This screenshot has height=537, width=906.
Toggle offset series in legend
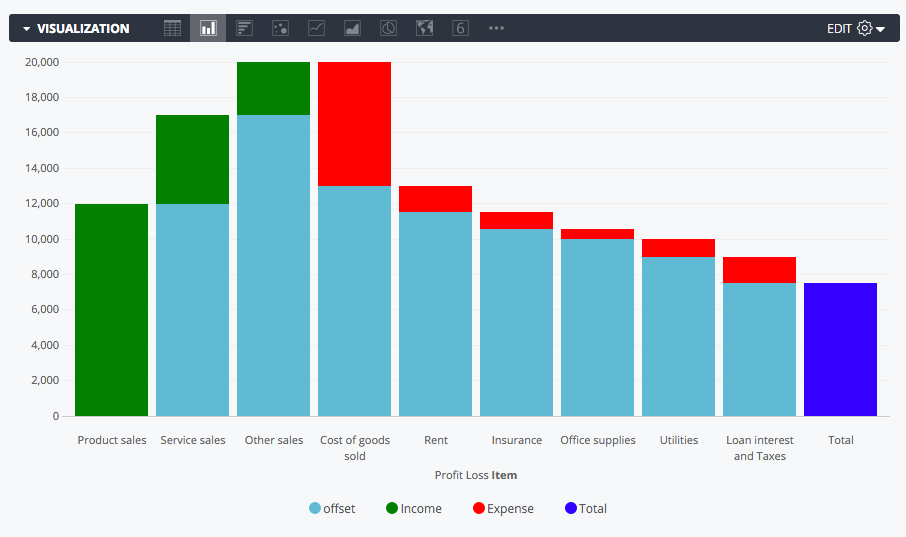[332, 509]
